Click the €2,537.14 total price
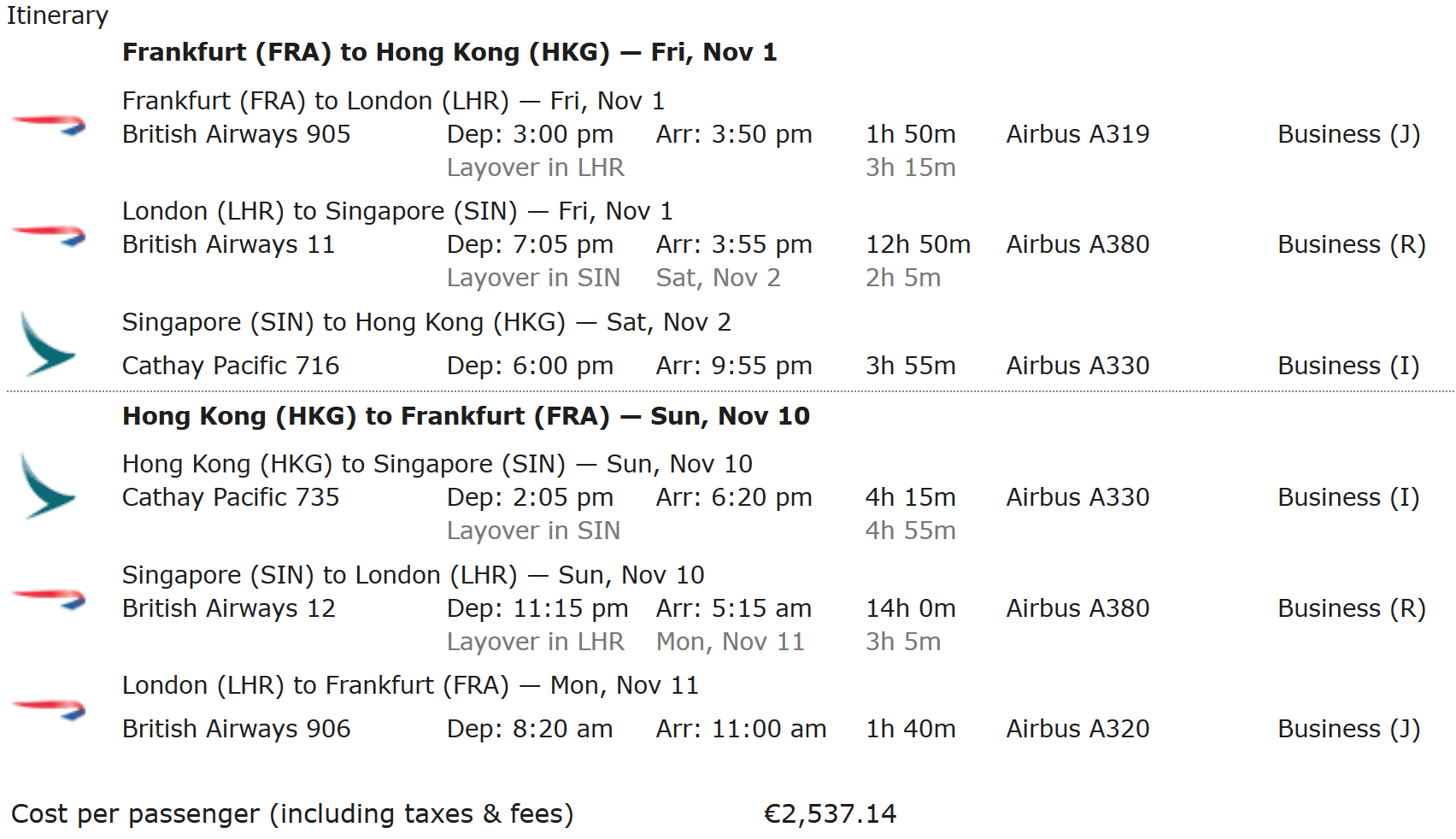The image size is (1456, 839). coord(830,814)
